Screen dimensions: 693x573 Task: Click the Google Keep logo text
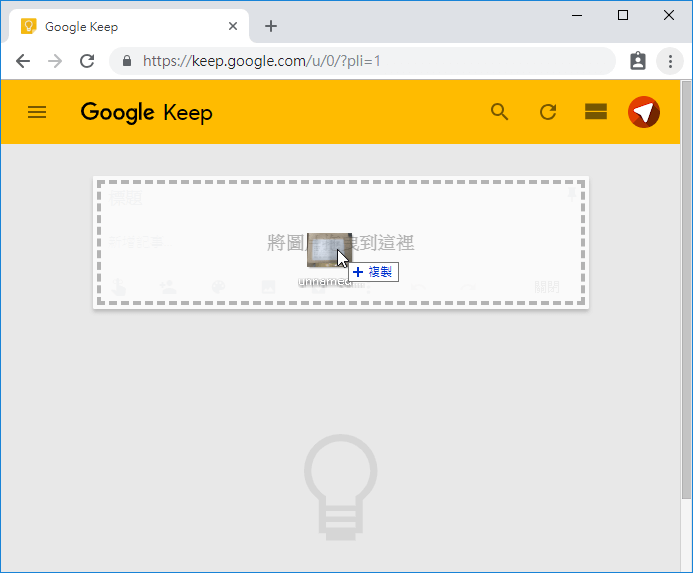[146, 112]
